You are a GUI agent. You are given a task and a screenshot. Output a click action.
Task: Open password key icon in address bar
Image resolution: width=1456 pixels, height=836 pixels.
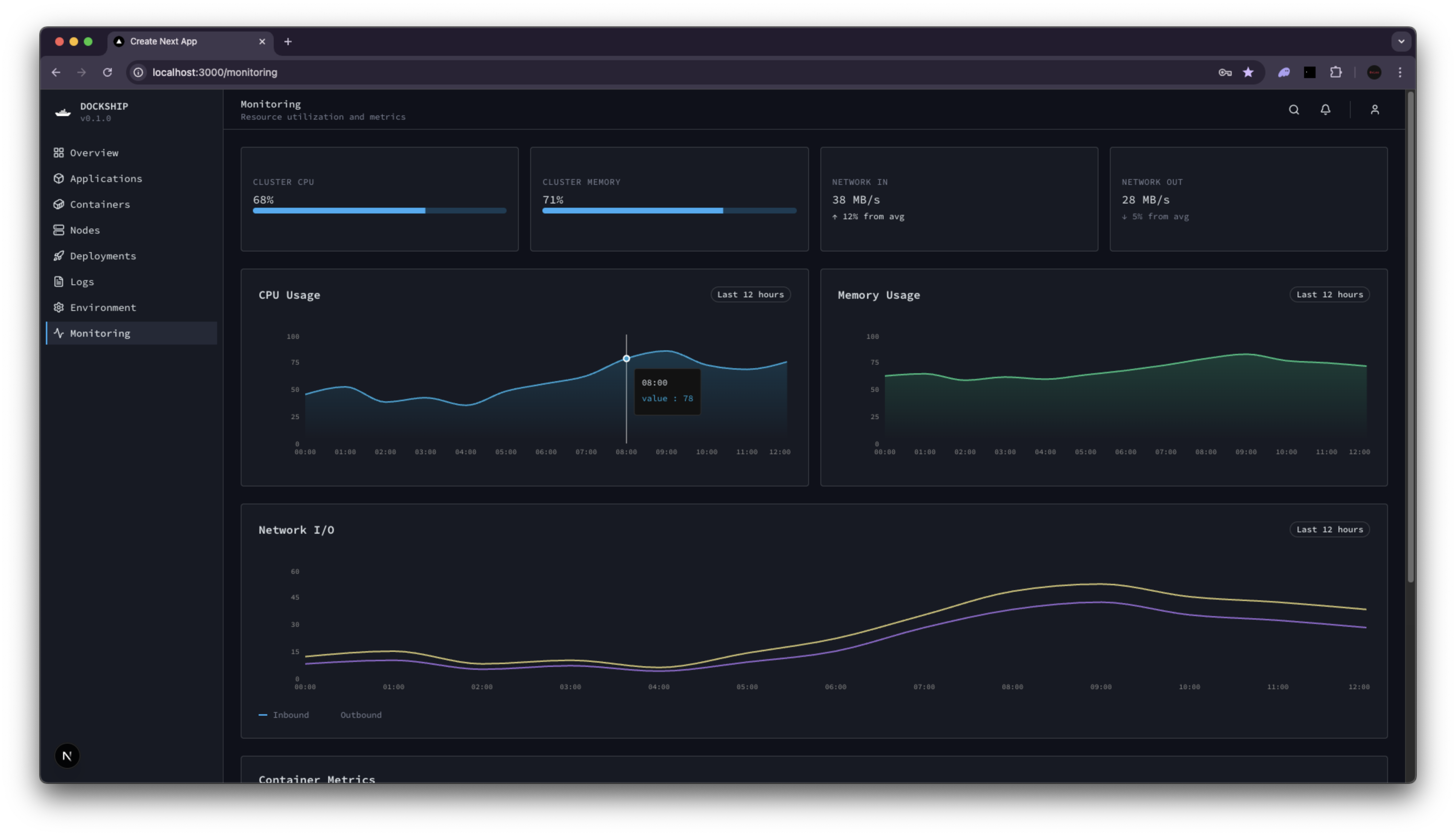[1225, 72]
